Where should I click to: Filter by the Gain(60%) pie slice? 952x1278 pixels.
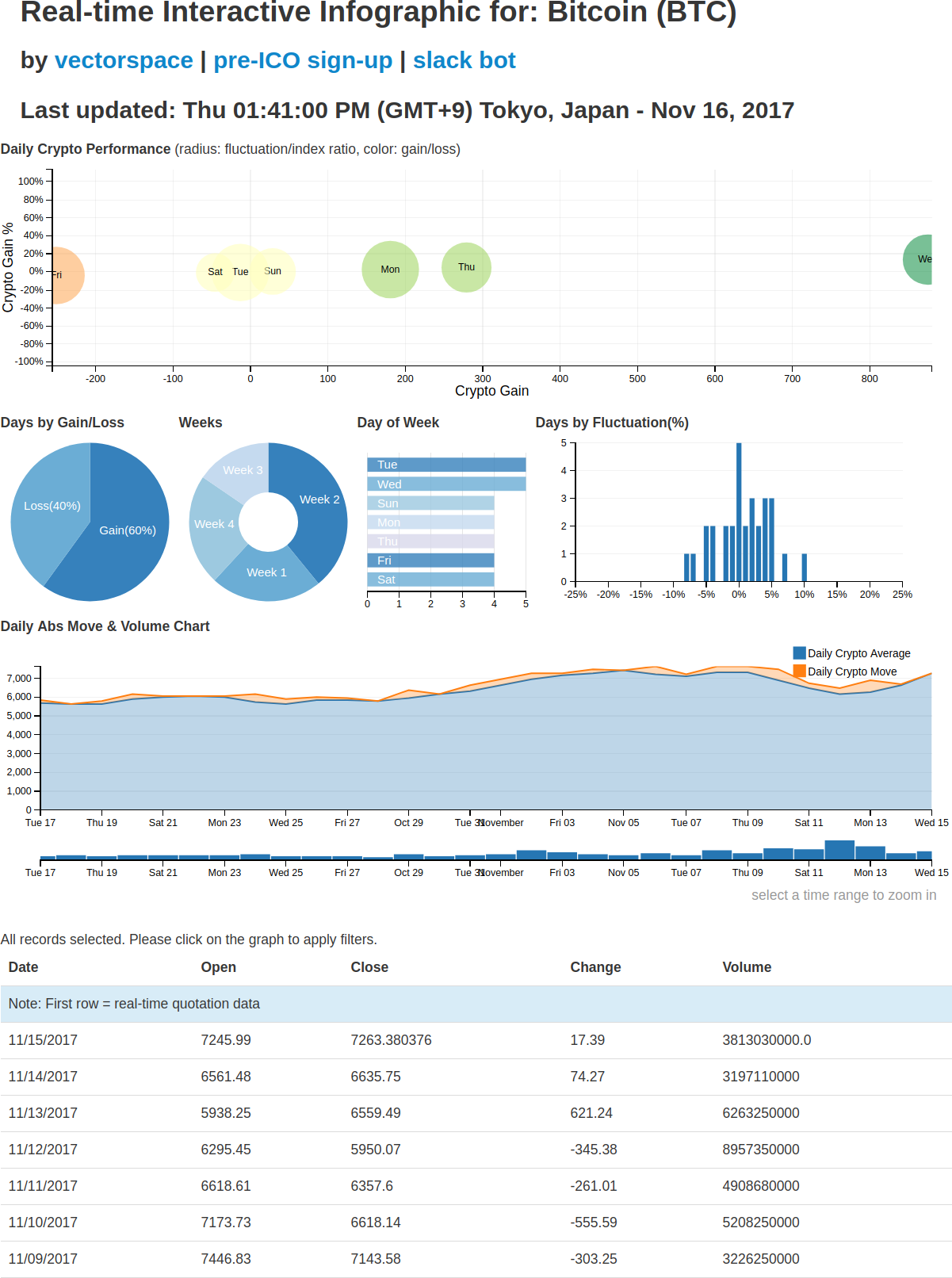pos(127,530)
